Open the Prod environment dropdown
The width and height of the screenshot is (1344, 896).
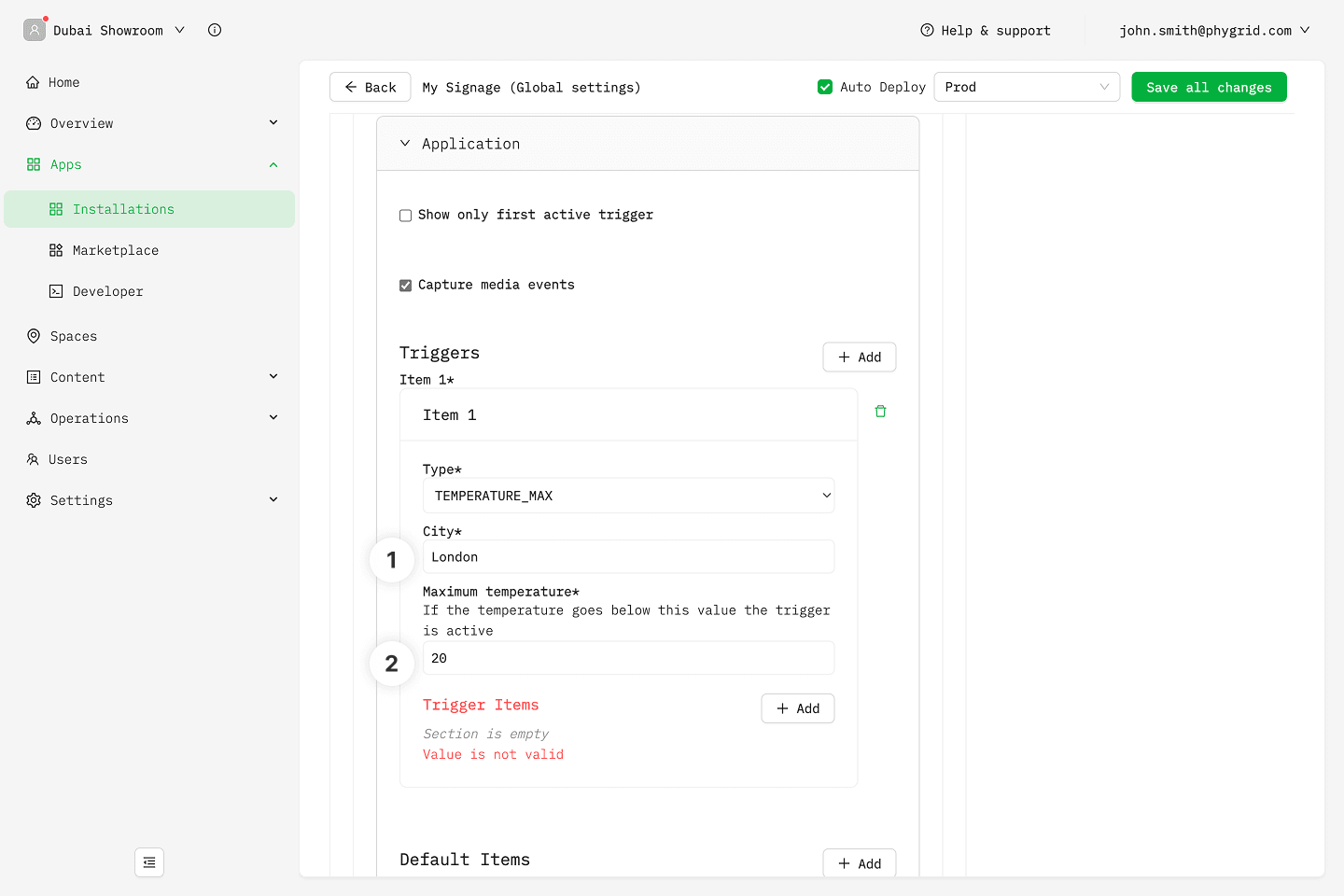click(1027, 87)
